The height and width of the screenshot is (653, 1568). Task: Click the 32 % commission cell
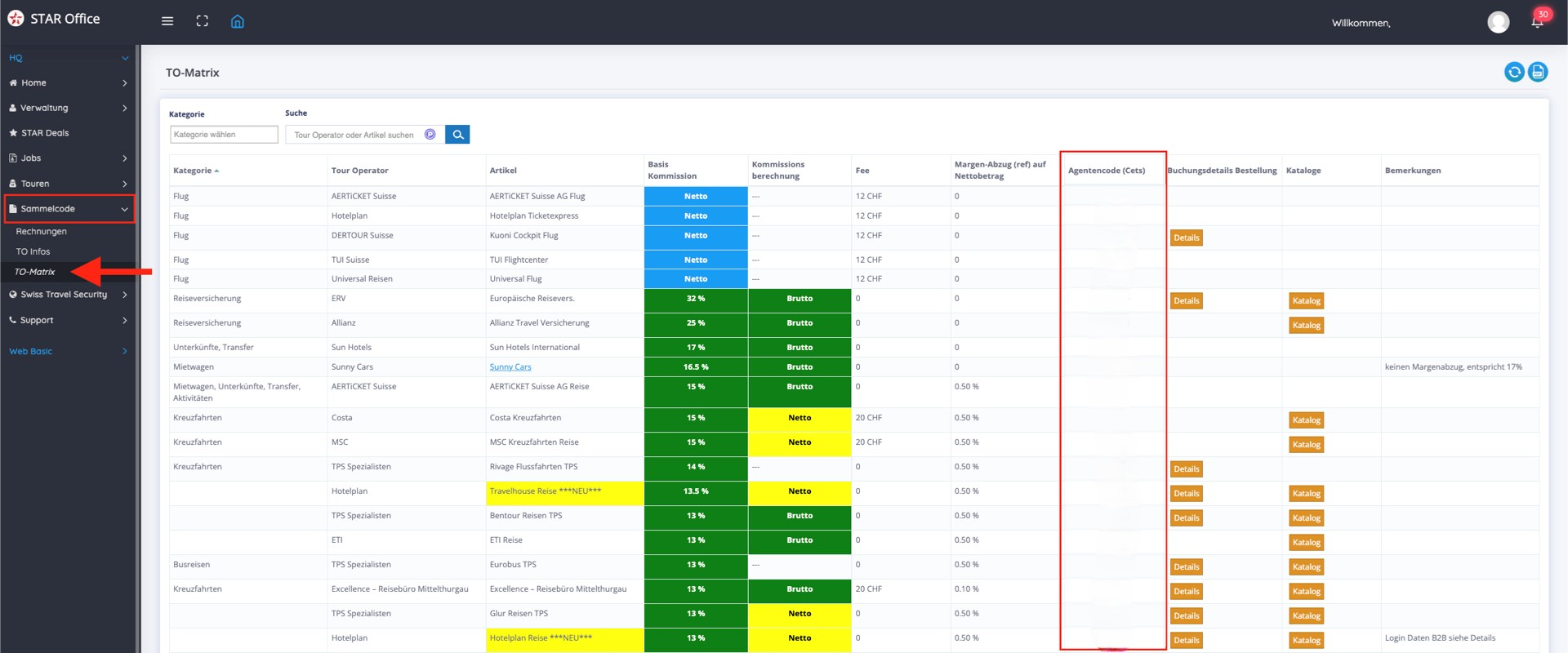tap(696, 299)
